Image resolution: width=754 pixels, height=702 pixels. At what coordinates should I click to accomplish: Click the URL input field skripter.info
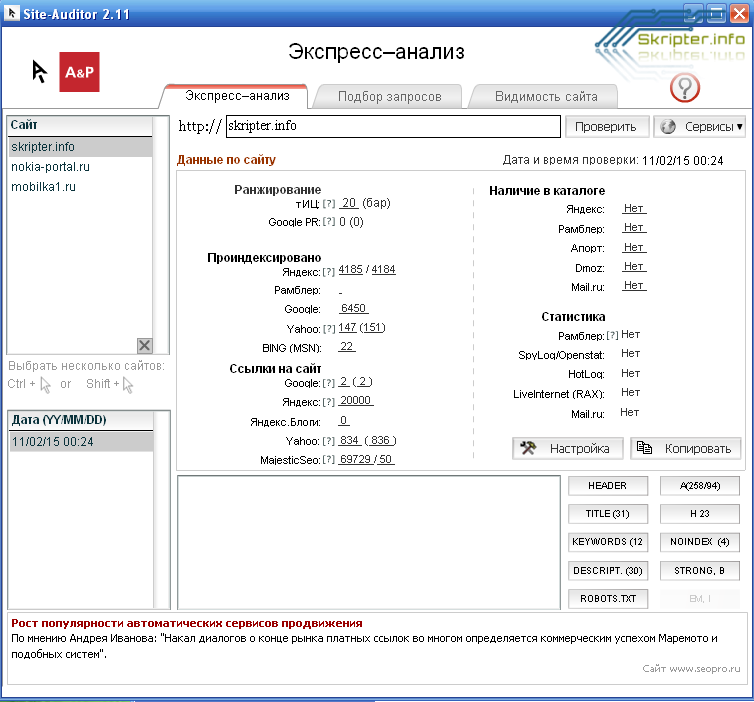coord(393,126)
